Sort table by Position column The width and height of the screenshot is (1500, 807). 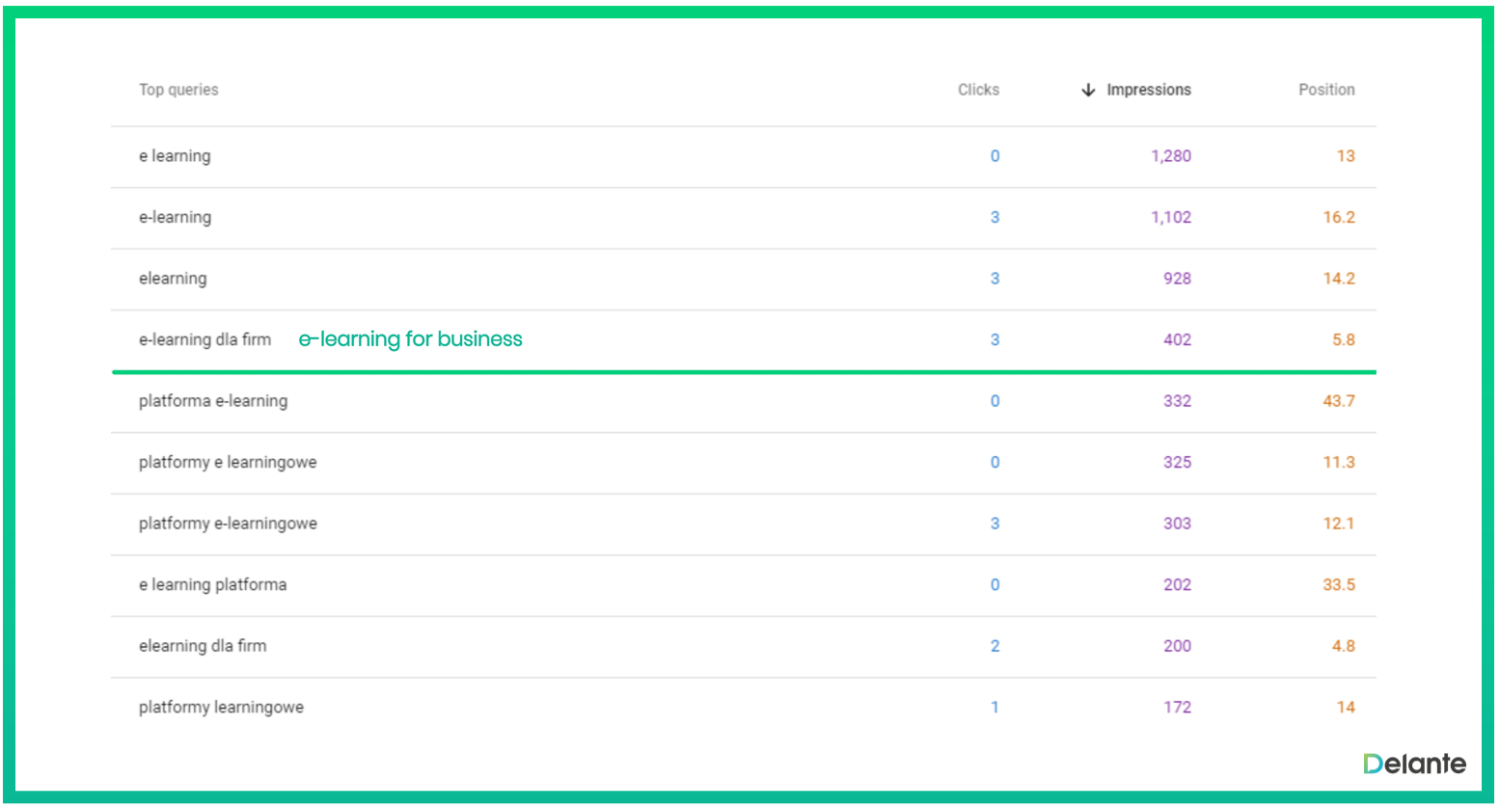(x=1326, y=90)
